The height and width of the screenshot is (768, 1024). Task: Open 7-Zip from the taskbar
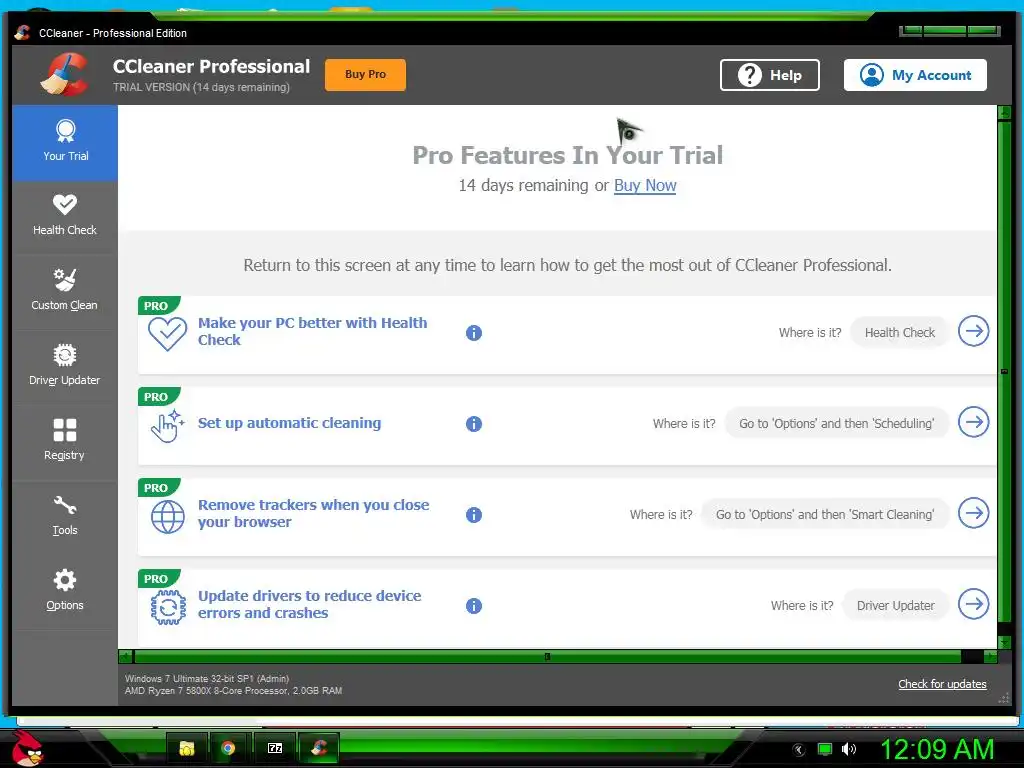(275, 748)
